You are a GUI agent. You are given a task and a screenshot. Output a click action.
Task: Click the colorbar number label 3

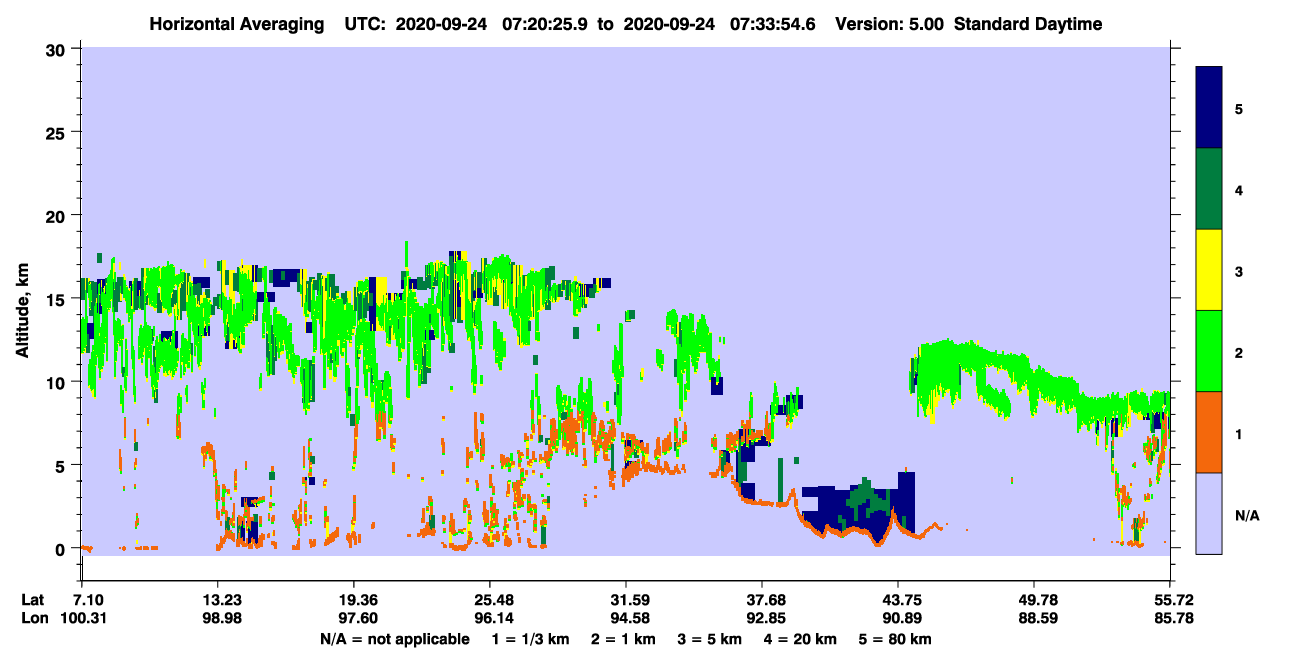(1239, 271)
